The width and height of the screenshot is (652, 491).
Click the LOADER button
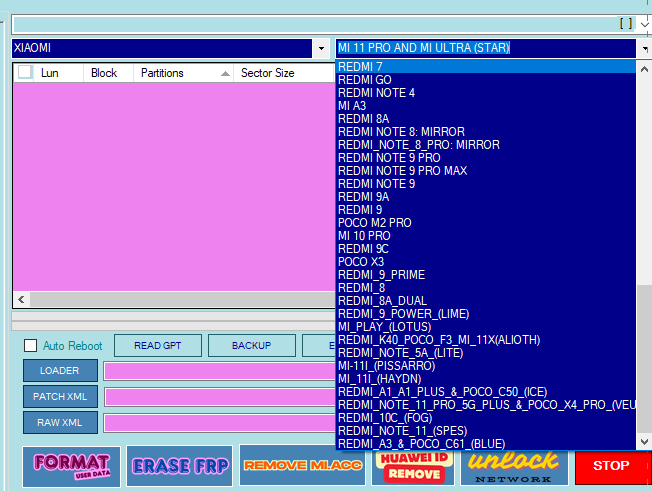(x=60, y=370)
